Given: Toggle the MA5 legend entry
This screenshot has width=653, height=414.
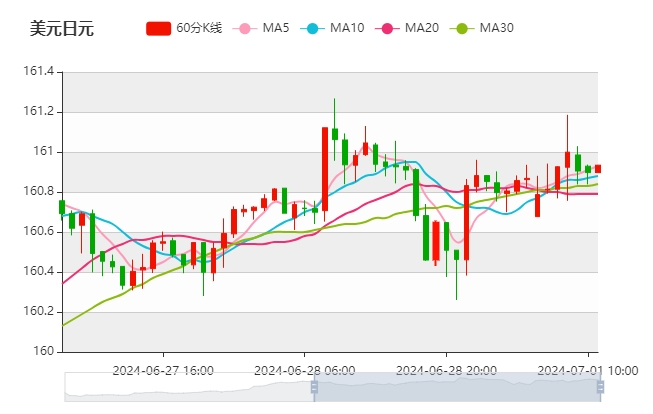Looking at the screenshot, I should [261, 28].
